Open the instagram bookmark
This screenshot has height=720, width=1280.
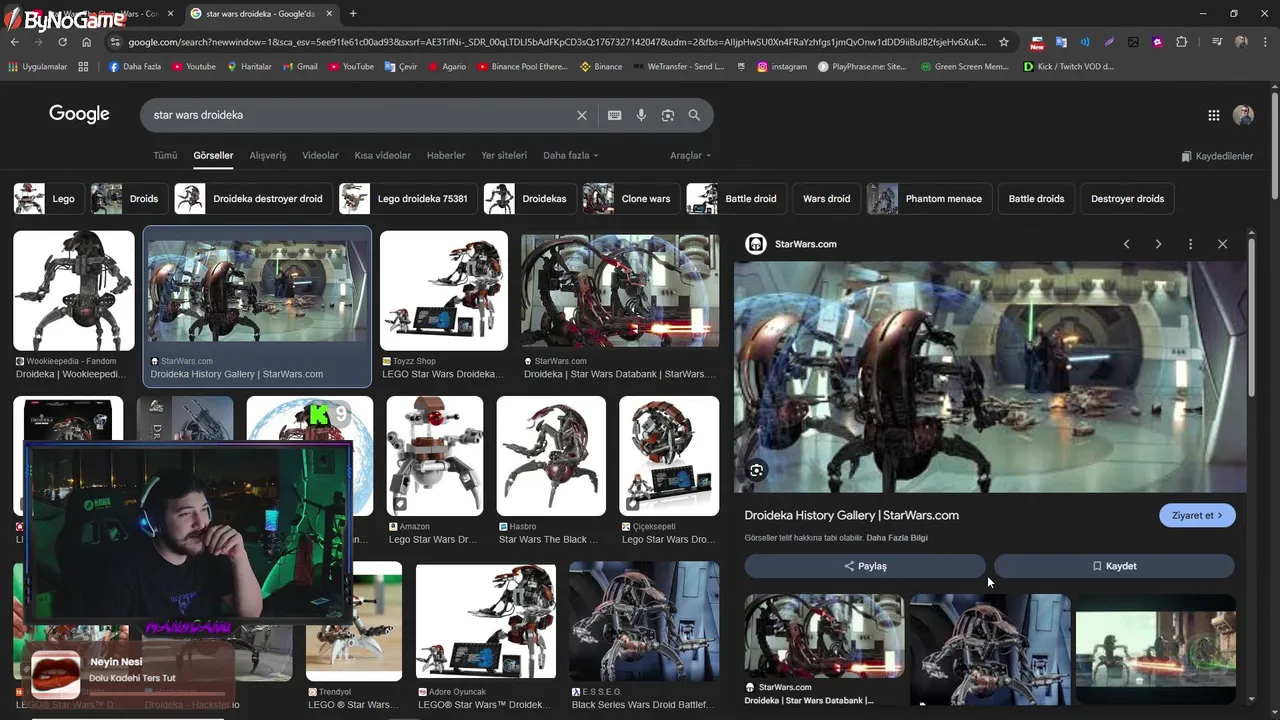click(782, 67)
